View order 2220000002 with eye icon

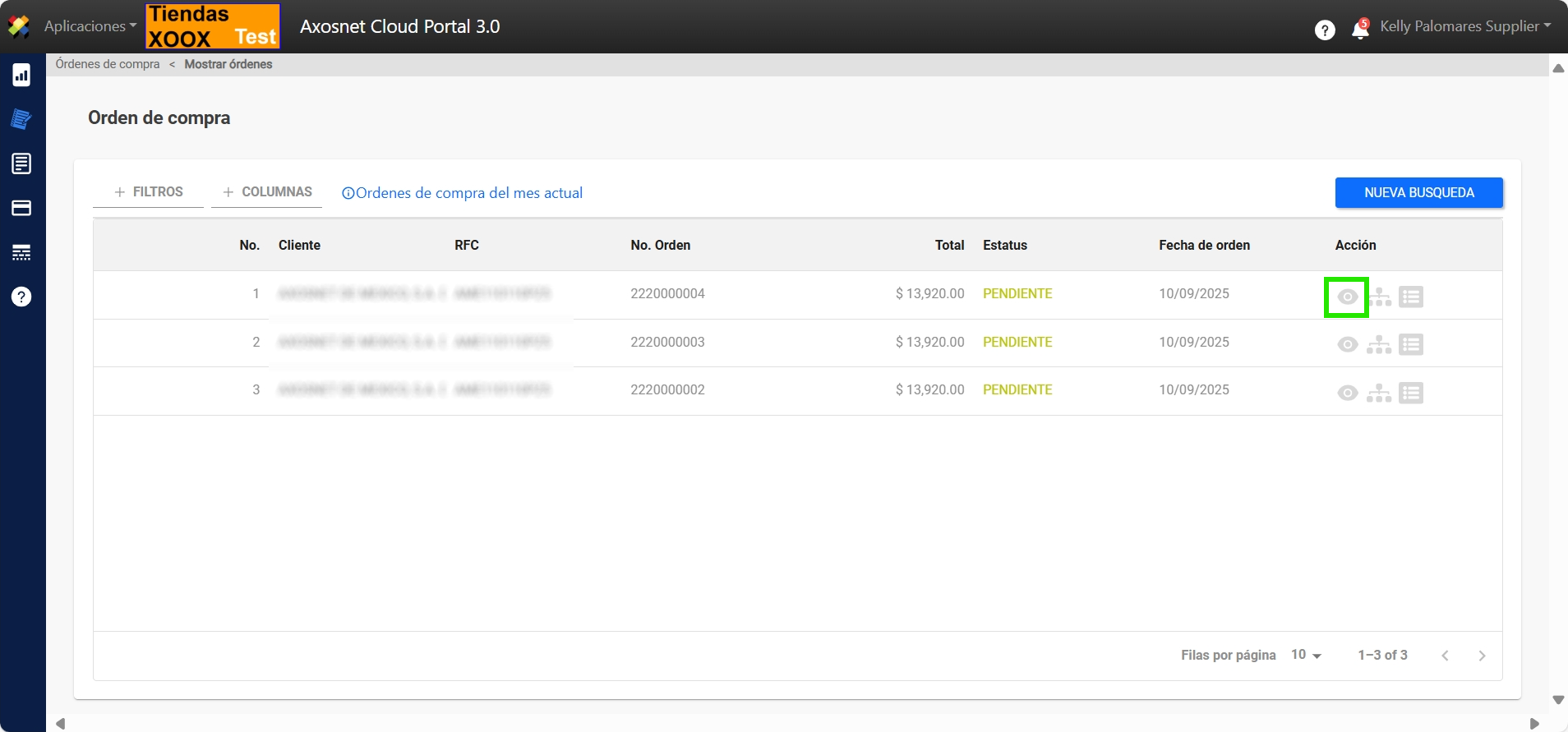pos(1347,394)
